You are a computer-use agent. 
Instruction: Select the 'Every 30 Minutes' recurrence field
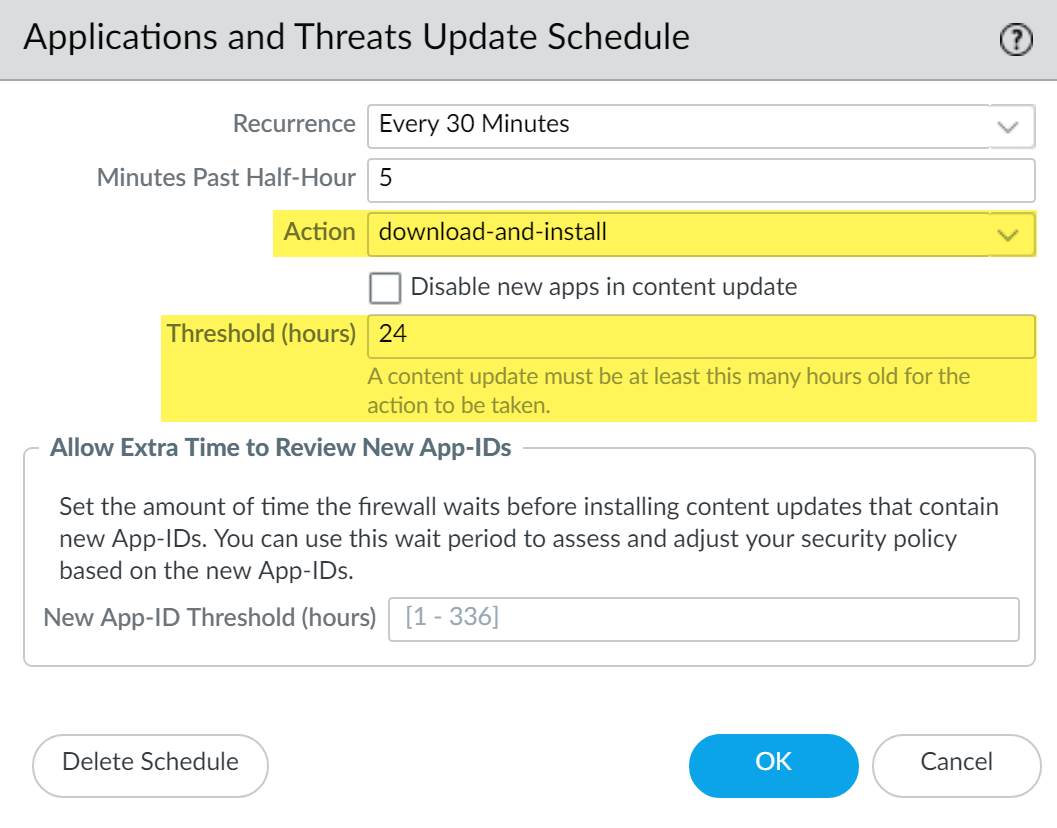pos(678,125)
